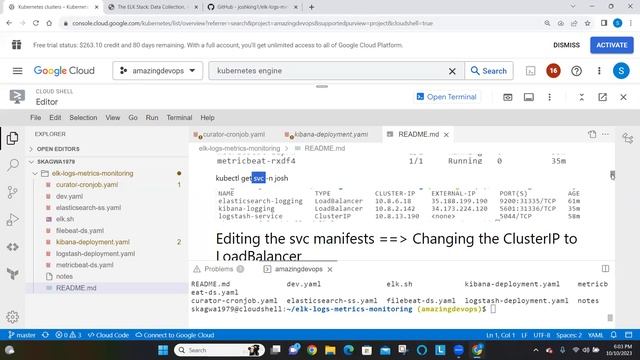Synchronize changes in status bar

pyautogui.click(x=45, y=335)
